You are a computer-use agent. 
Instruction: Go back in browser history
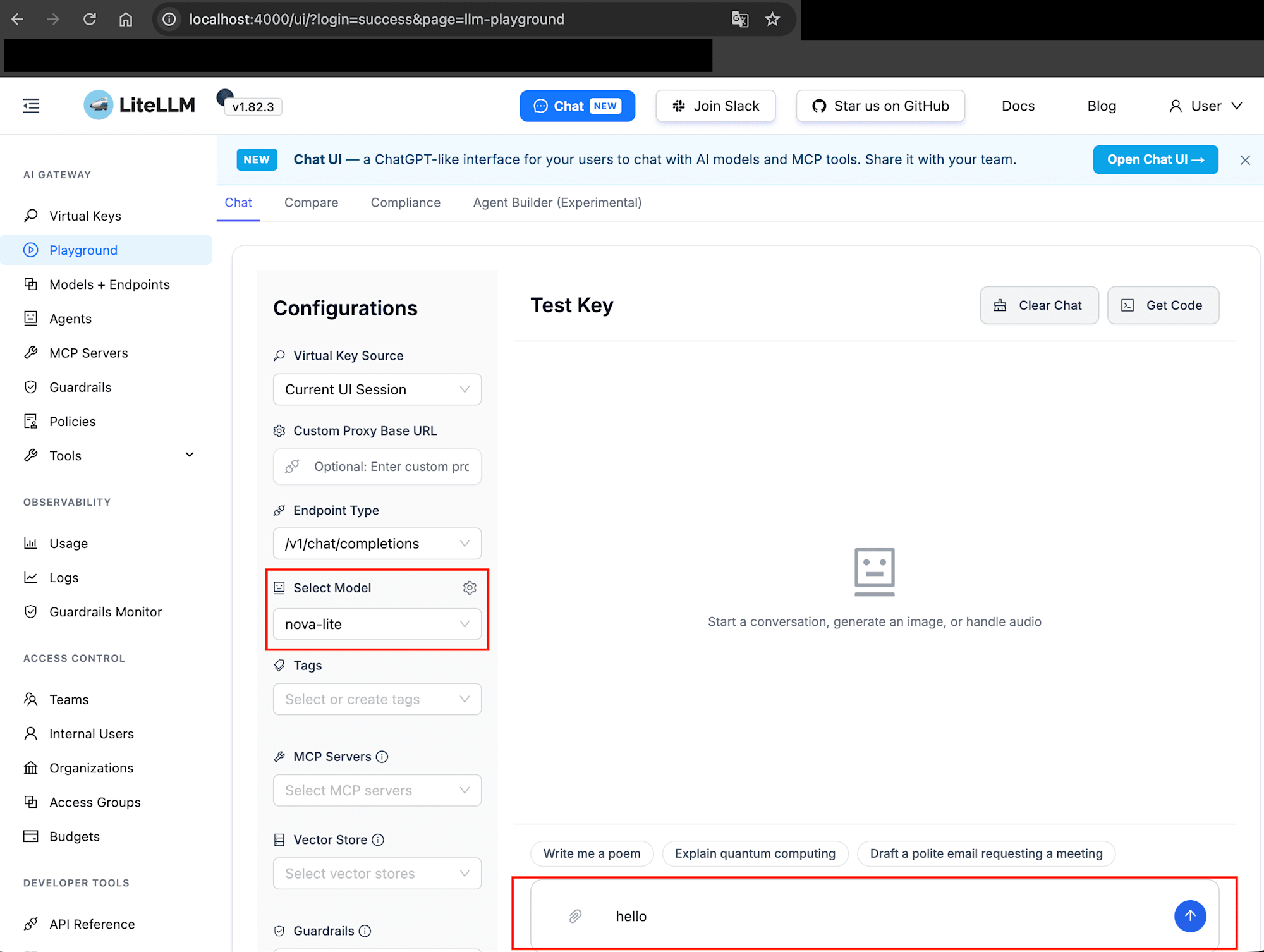pos(18,20)
